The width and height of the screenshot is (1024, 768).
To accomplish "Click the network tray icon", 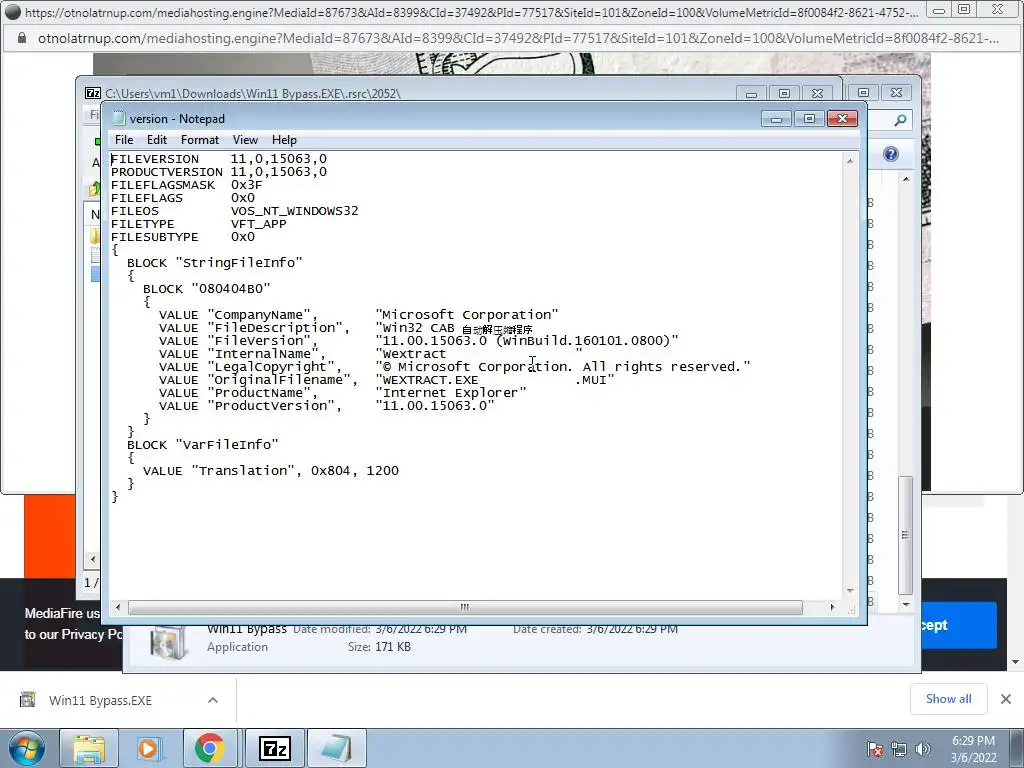I will 899,749.
